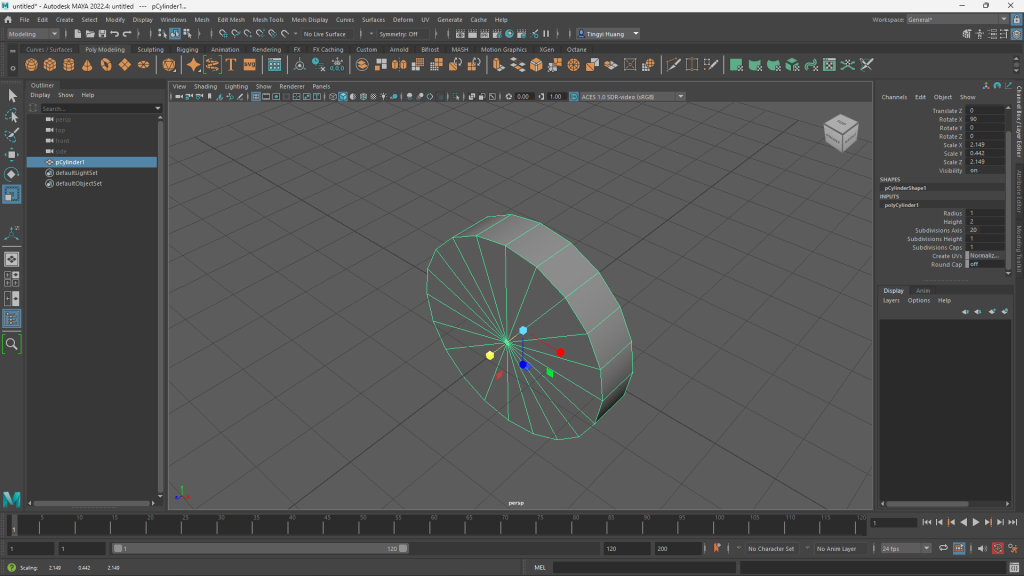Open the Edit Mesh menu
Screen dimensions: 1024x576
click(x=231, y=20)
